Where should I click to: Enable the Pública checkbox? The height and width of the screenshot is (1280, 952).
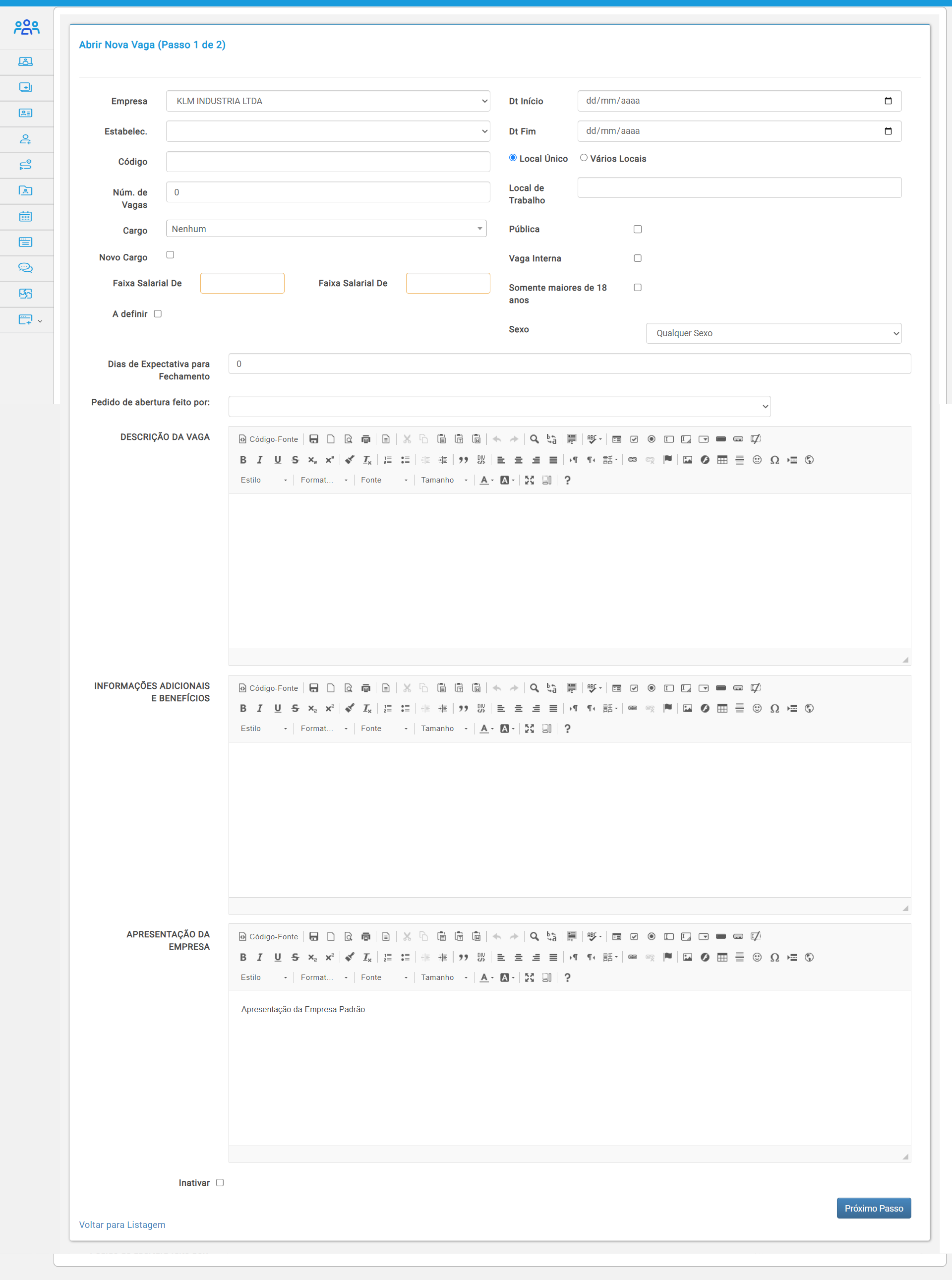637,230
